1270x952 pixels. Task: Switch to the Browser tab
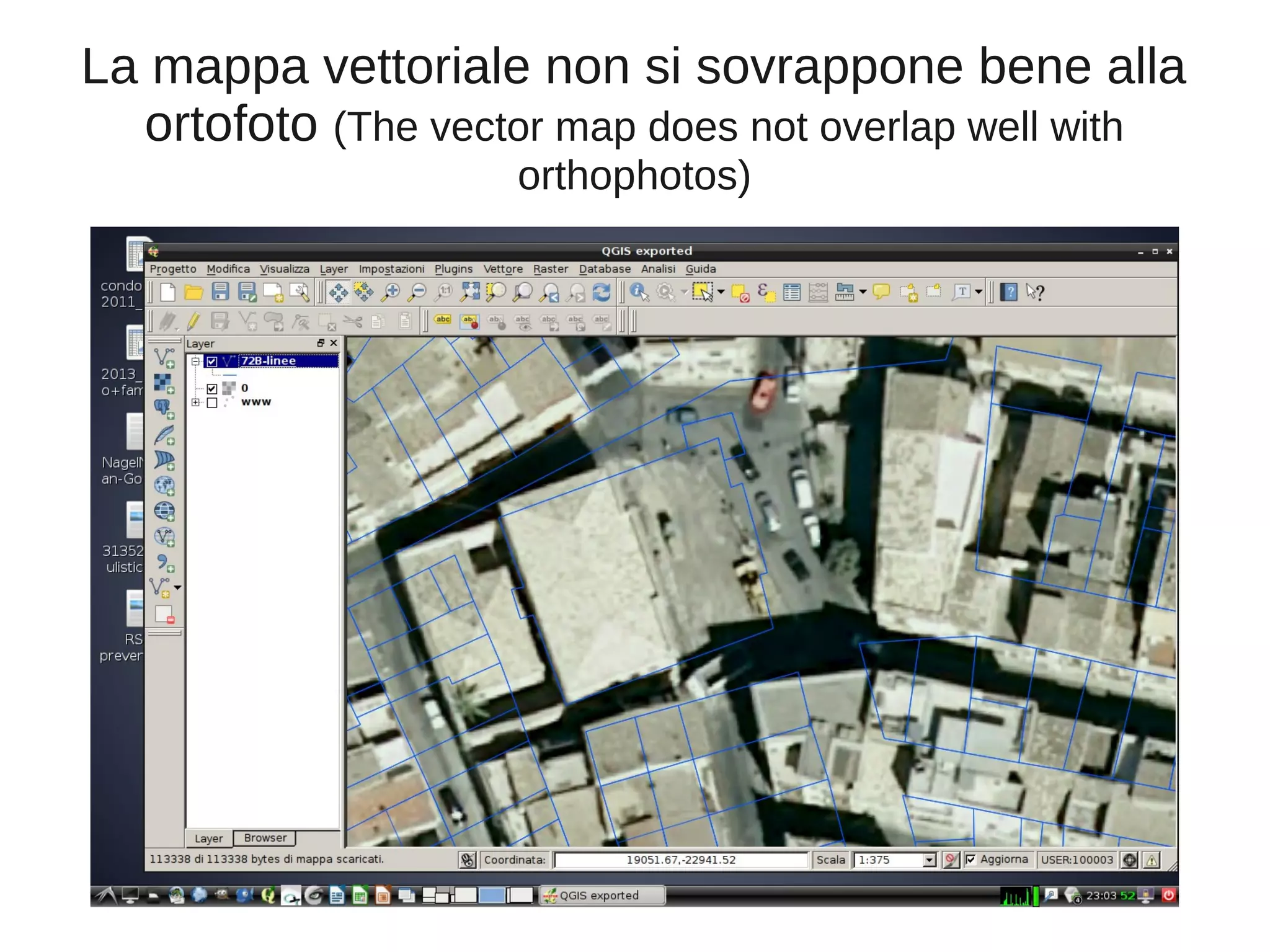(x=265, y=838)
